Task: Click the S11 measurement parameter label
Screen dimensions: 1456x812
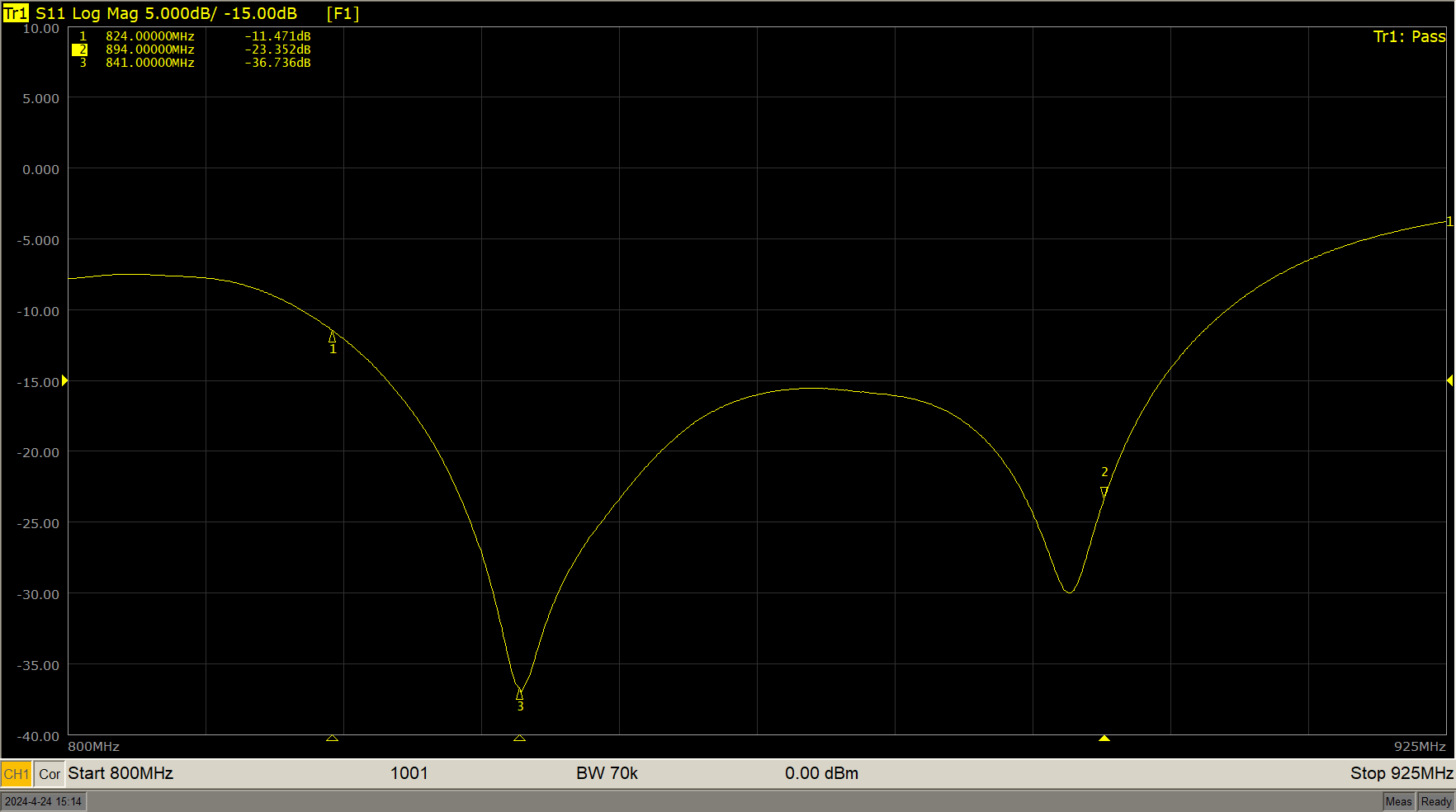Action: 50,13
